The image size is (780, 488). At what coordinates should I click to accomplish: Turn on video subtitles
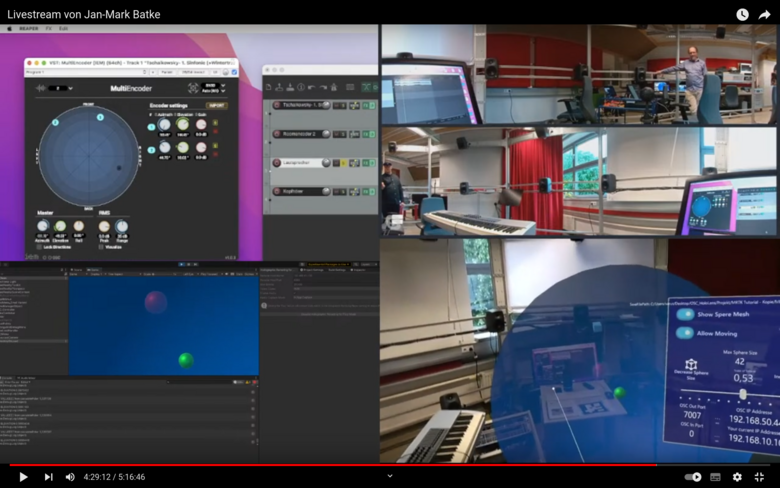coord(715,477)
